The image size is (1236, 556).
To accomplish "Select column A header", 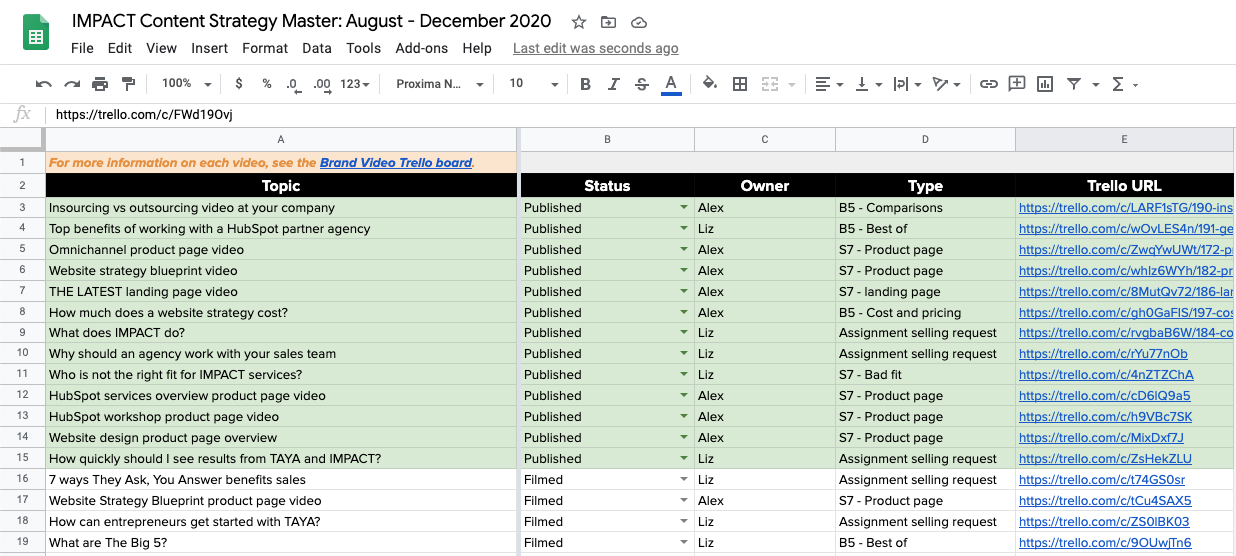I will point(281,139).
